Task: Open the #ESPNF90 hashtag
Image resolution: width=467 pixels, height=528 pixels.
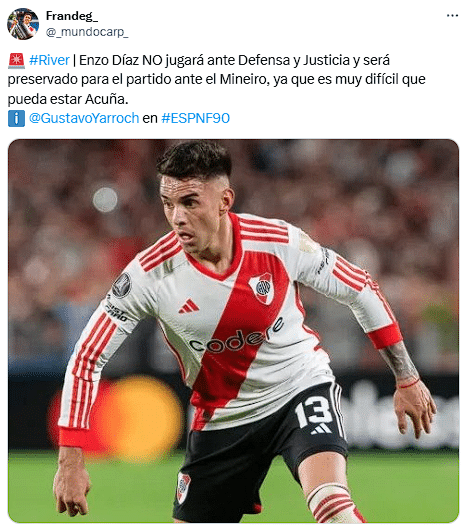Action: [x=195, y=118]
